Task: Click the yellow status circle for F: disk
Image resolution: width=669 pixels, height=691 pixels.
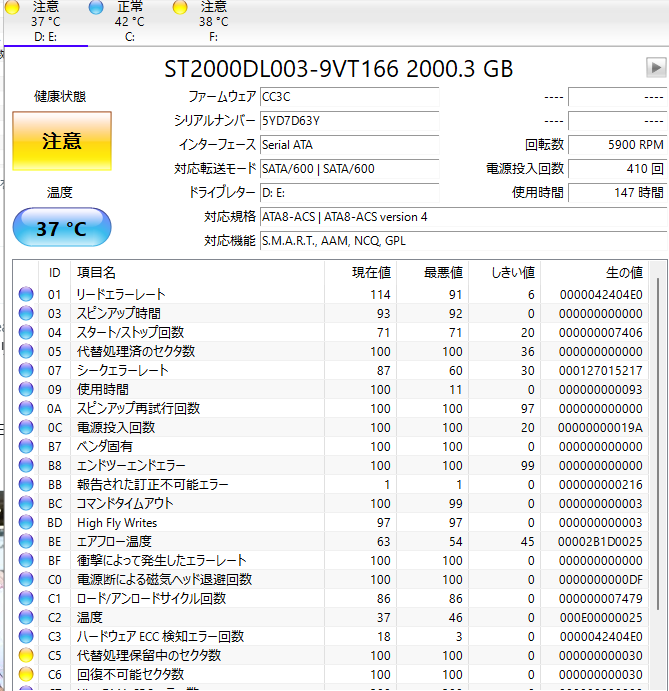Action: click(180, 7)
